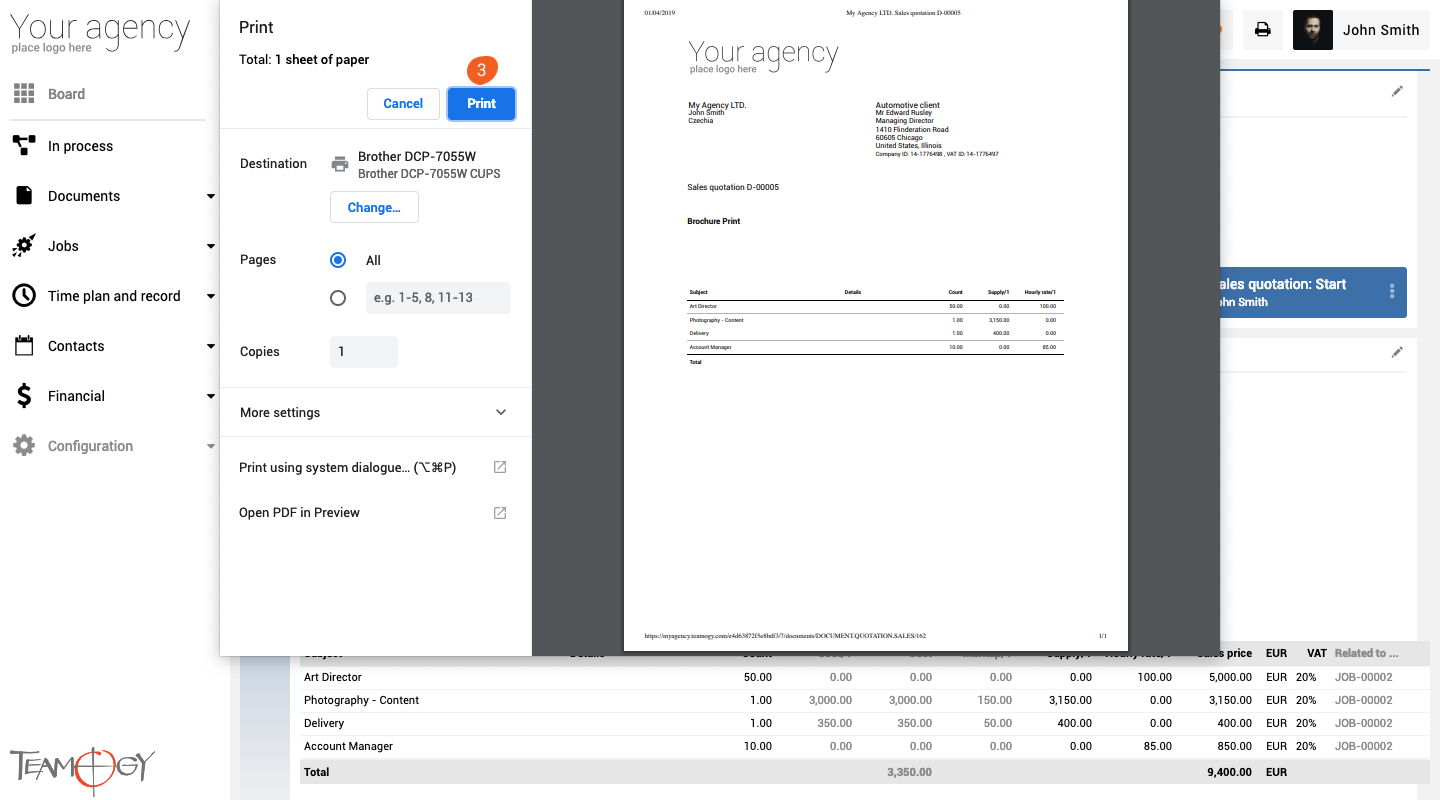Open three-dot menu on Sales quotation card
This screenshot has height=800, width=1440.
click(x=1391, y=291)
